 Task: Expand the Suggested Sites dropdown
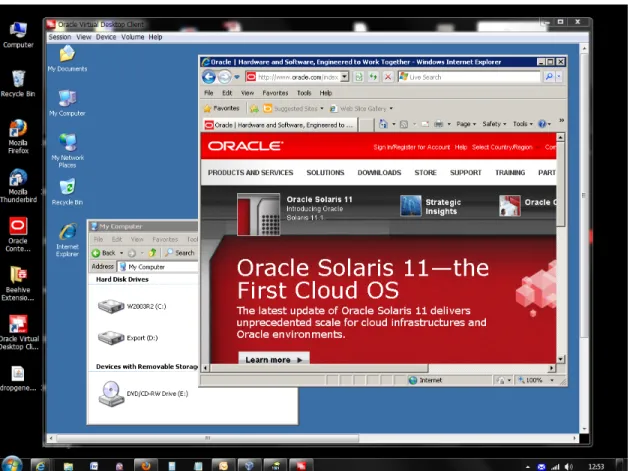click(x=322, y=109)
